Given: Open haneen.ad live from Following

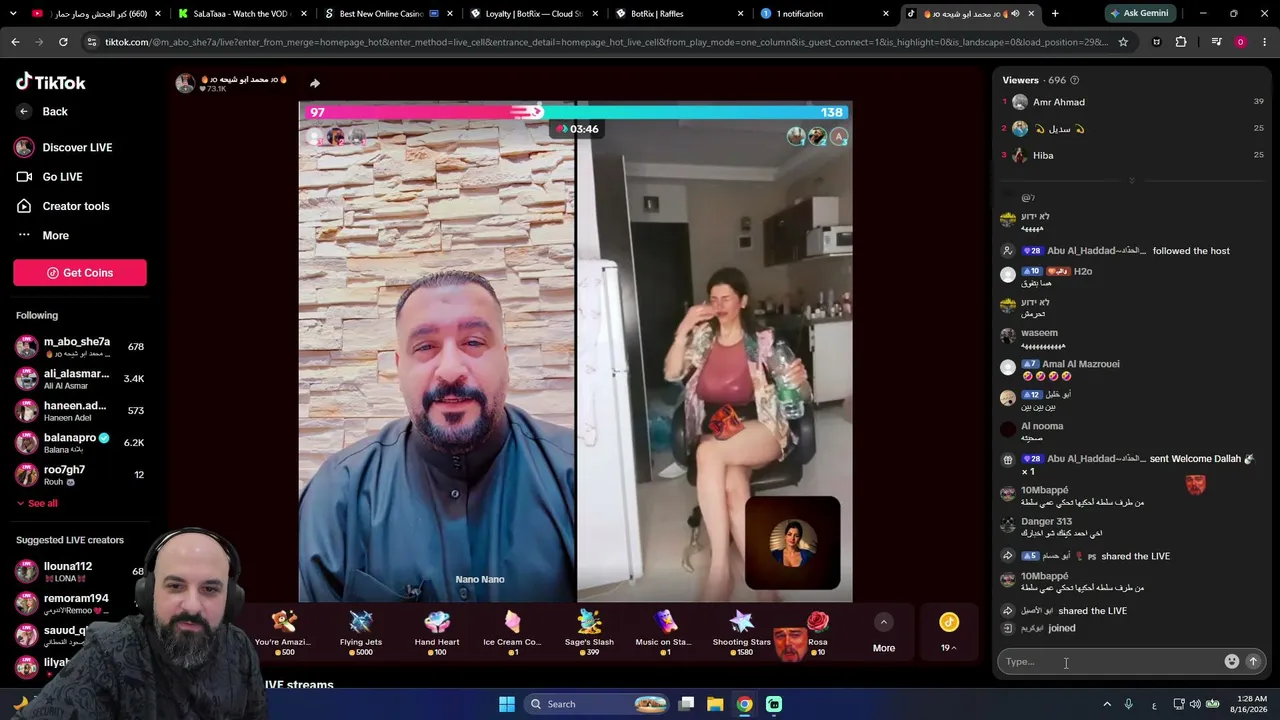Looking at the screenshot, I should click(x=80, y=411).
